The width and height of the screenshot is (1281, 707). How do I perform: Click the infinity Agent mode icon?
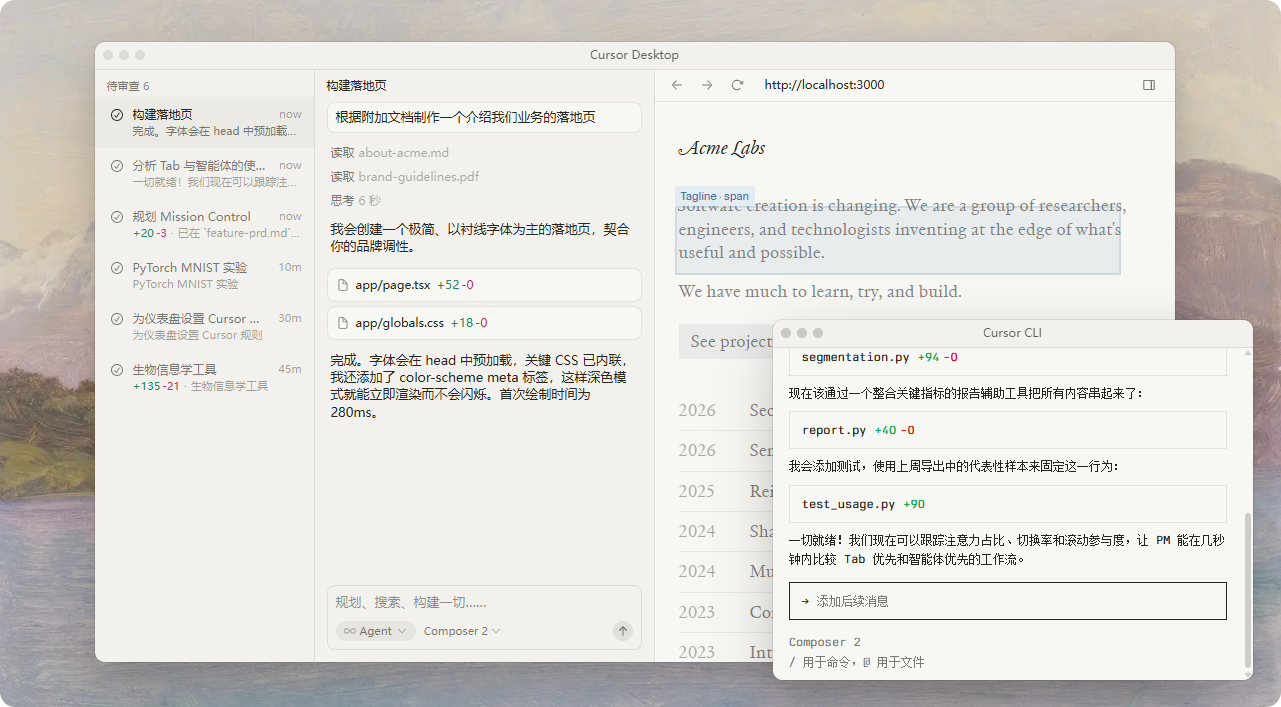[350, 631]
